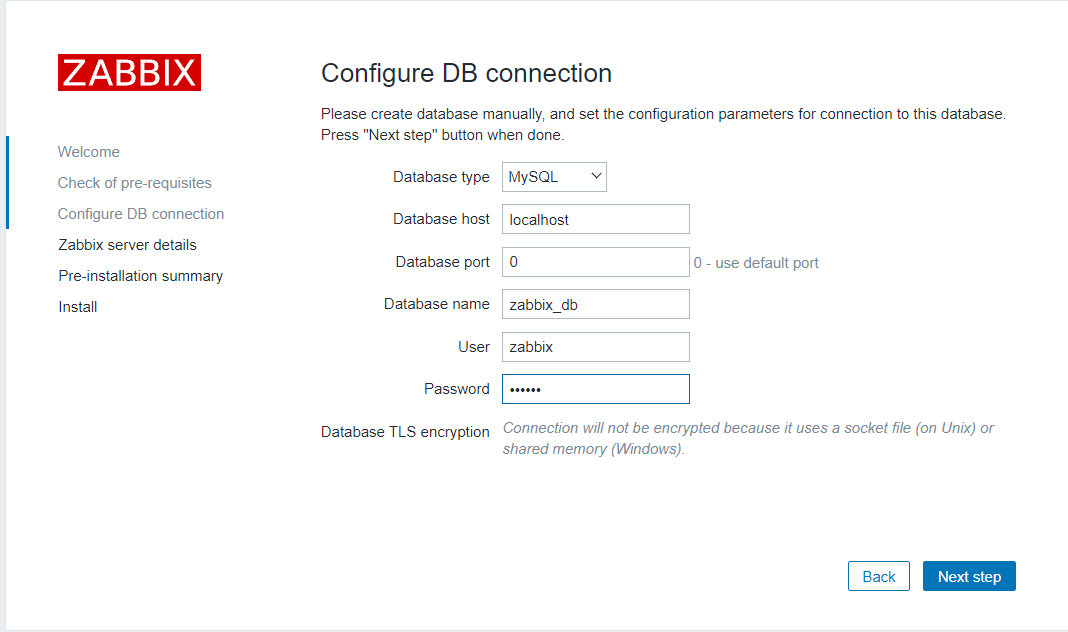The height and width of the screenshot is (632, 1068).
Task: Open the Database type dropdown
Action: 554,177
